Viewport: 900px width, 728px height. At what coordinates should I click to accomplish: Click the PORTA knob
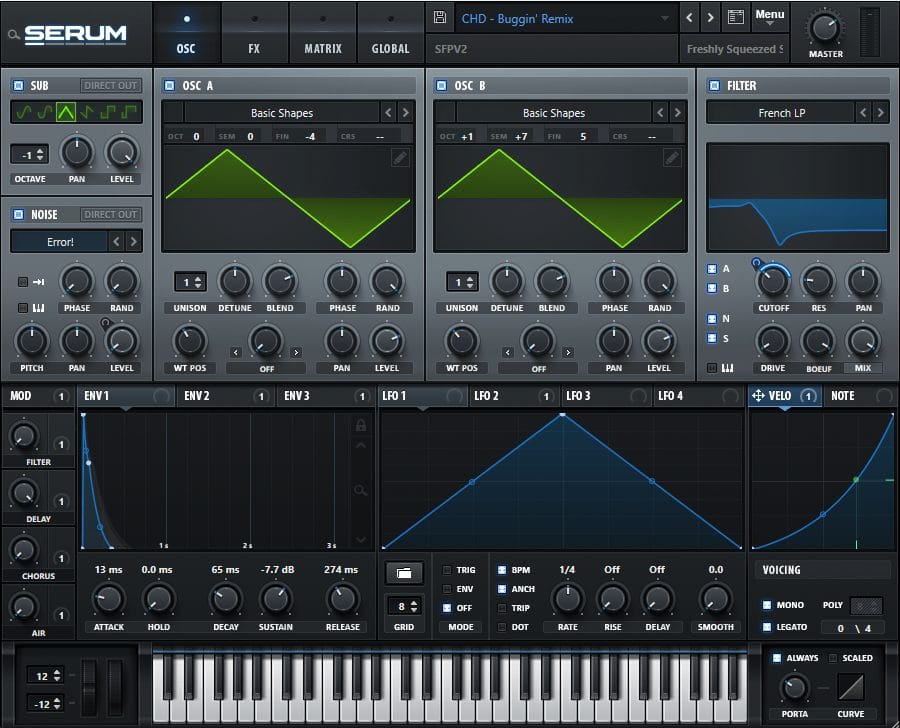point(794,687)
